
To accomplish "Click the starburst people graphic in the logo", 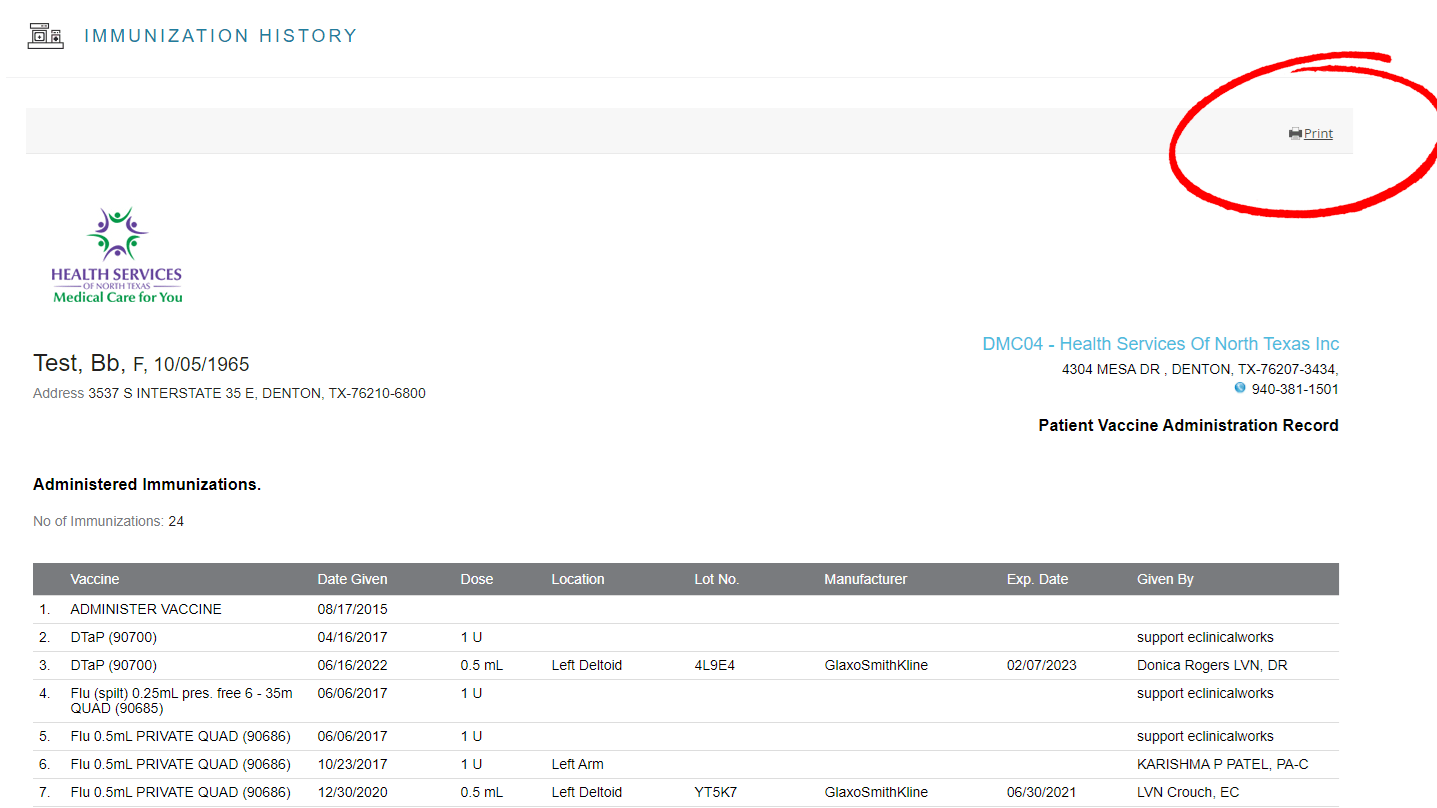I will coord(117,233).
